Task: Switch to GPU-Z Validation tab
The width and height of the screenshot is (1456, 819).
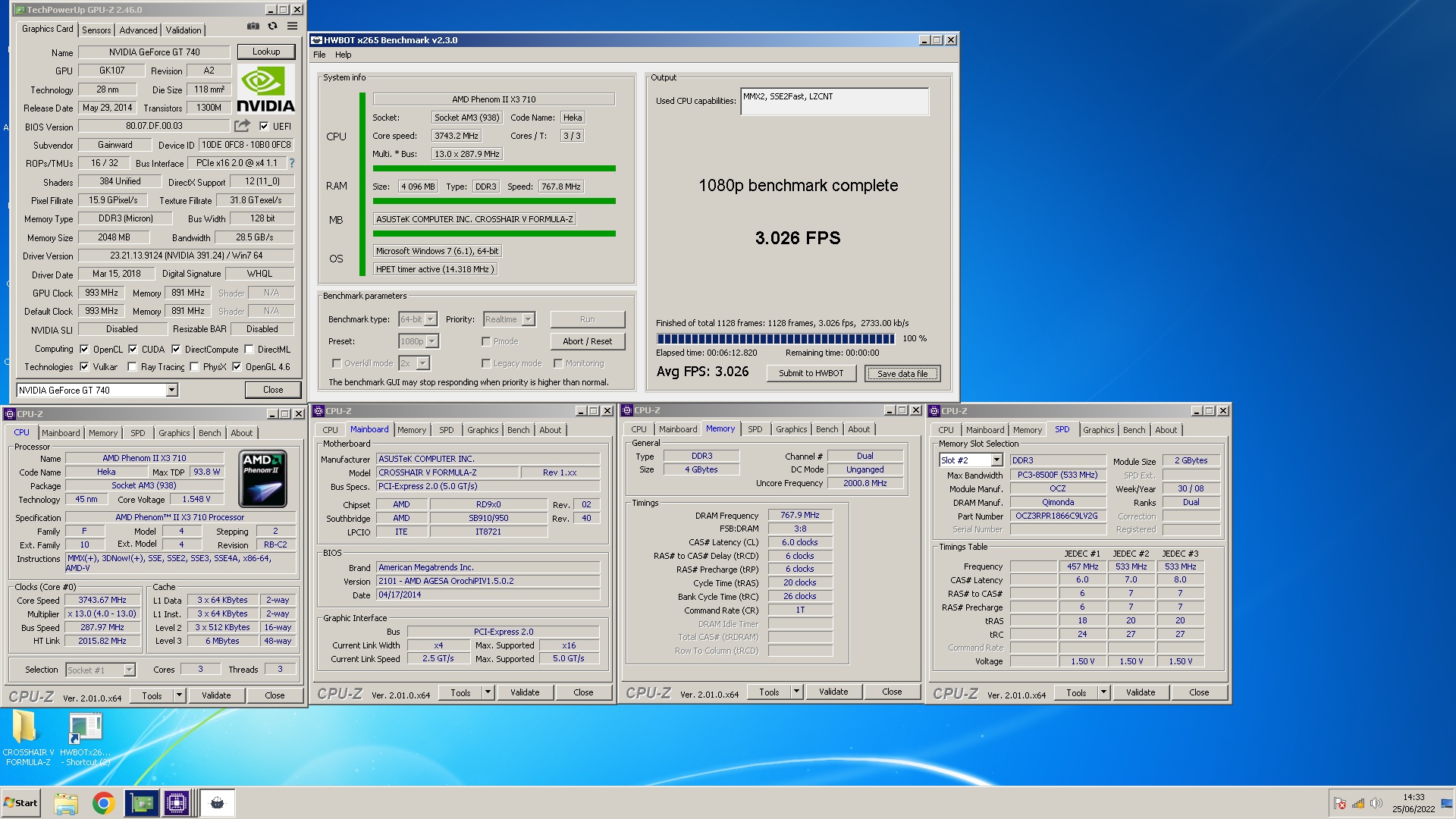Action: (184, 30)
